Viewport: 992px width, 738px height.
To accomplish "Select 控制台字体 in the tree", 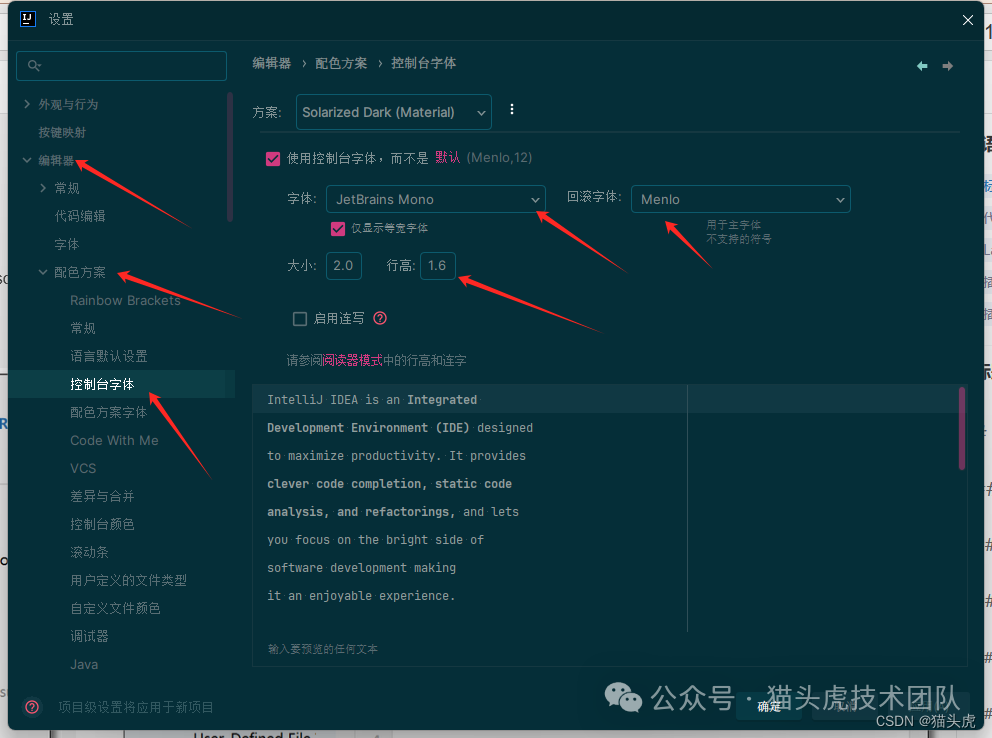I will pos(102,384).
